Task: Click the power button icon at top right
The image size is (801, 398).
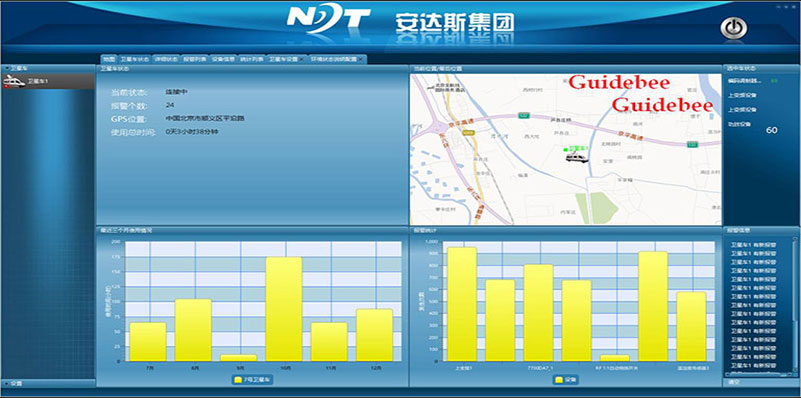Action: click(x=734, y=29)
